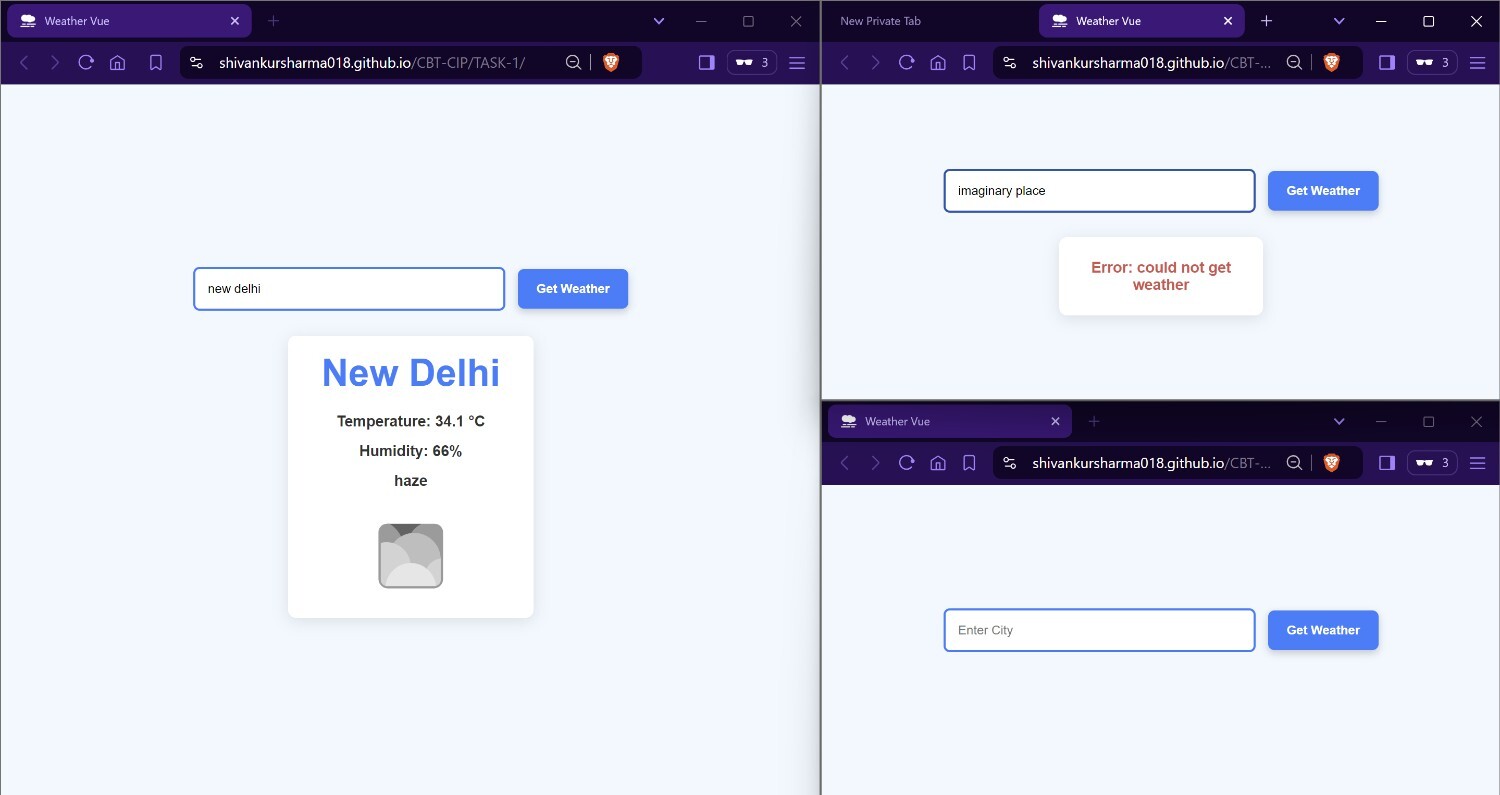
Task: Toggle the sidebar in the imaginary place window
Action: coord(1387,63)
